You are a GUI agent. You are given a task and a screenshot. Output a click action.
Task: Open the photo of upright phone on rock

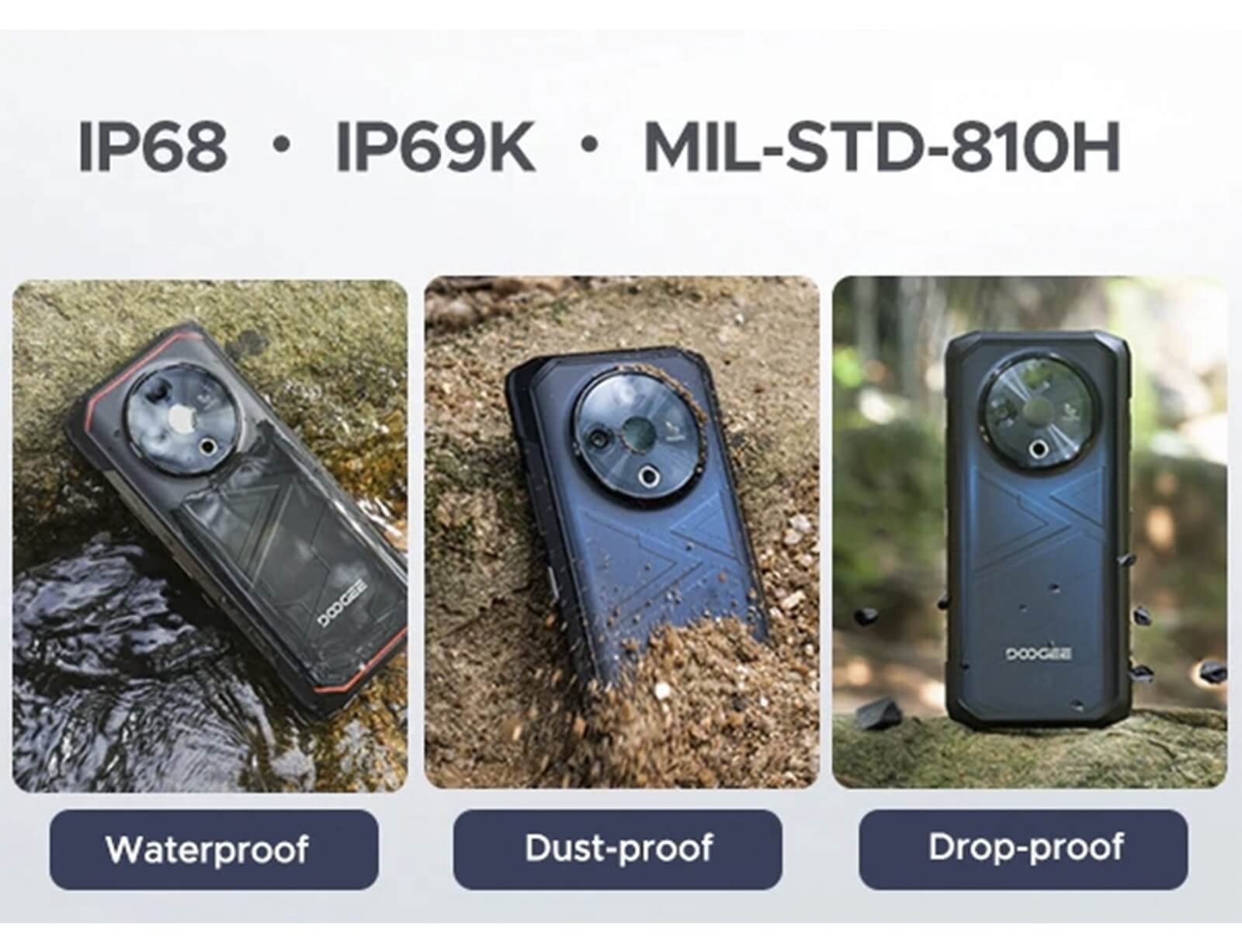point(1030,532)
